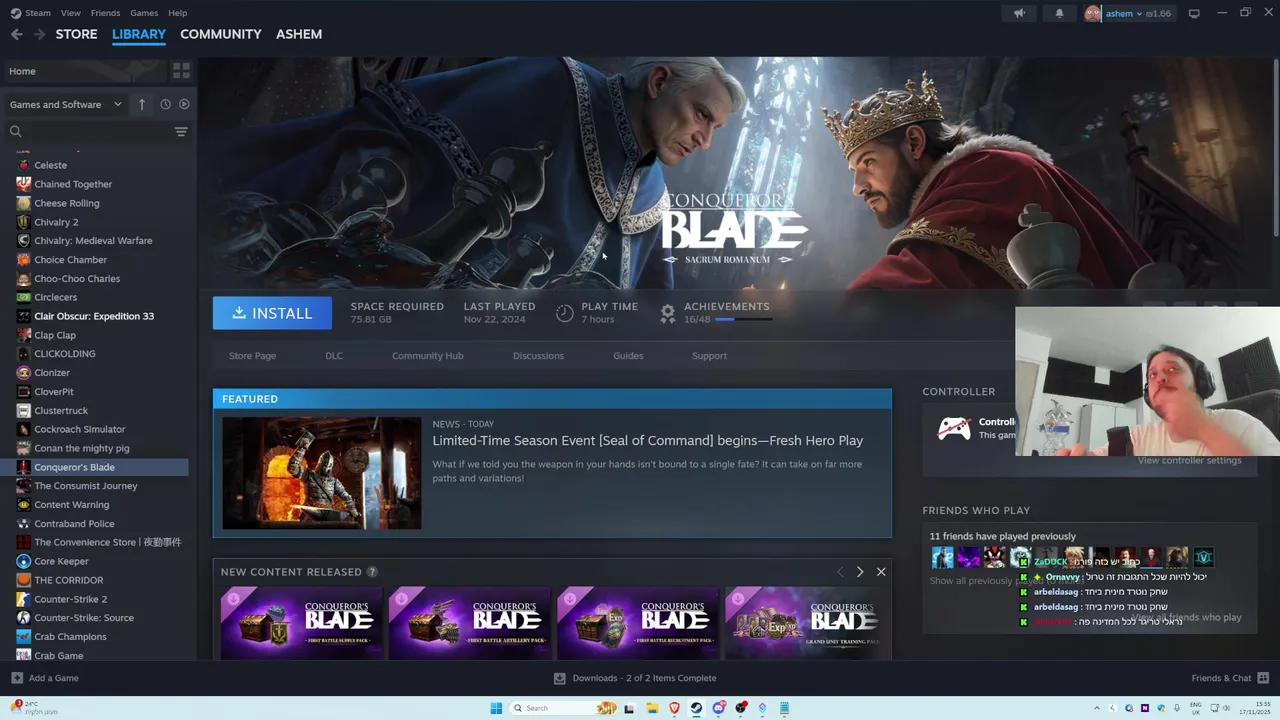Open the ASHEM profile tab
Viewport: 1280px width, 720px height.
pyautogui.click(x=299, y=34)
